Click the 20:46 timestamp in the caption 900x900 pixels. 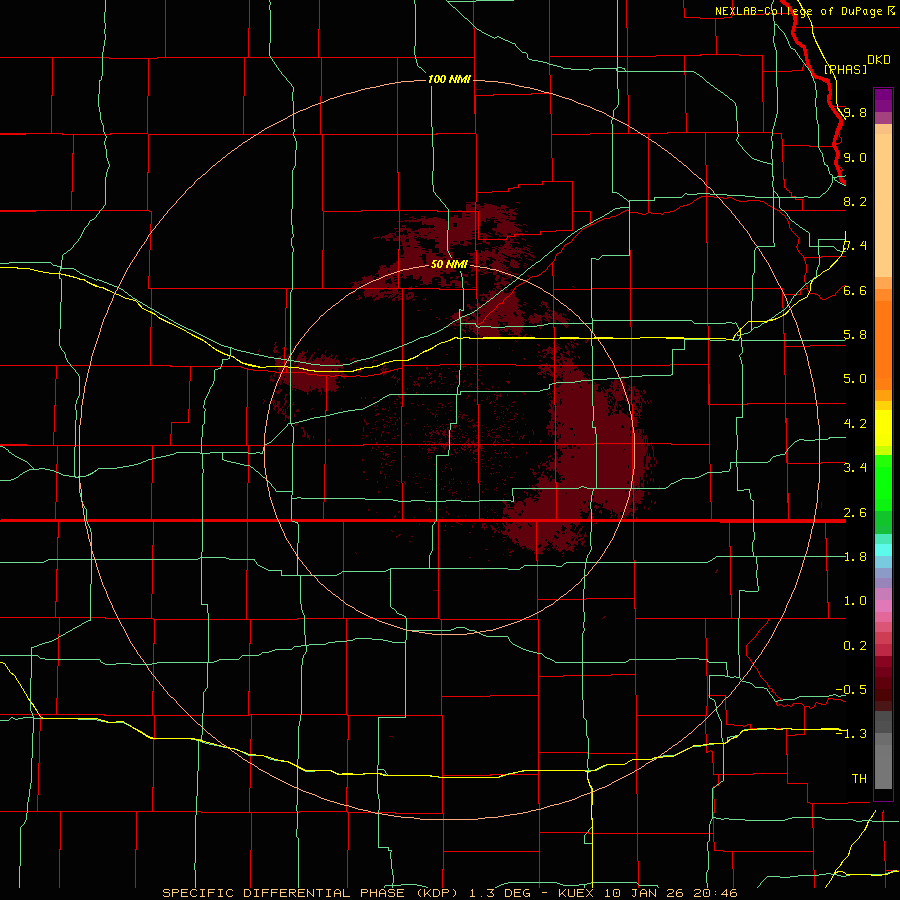pyautogui.click(x=715, y=893)
